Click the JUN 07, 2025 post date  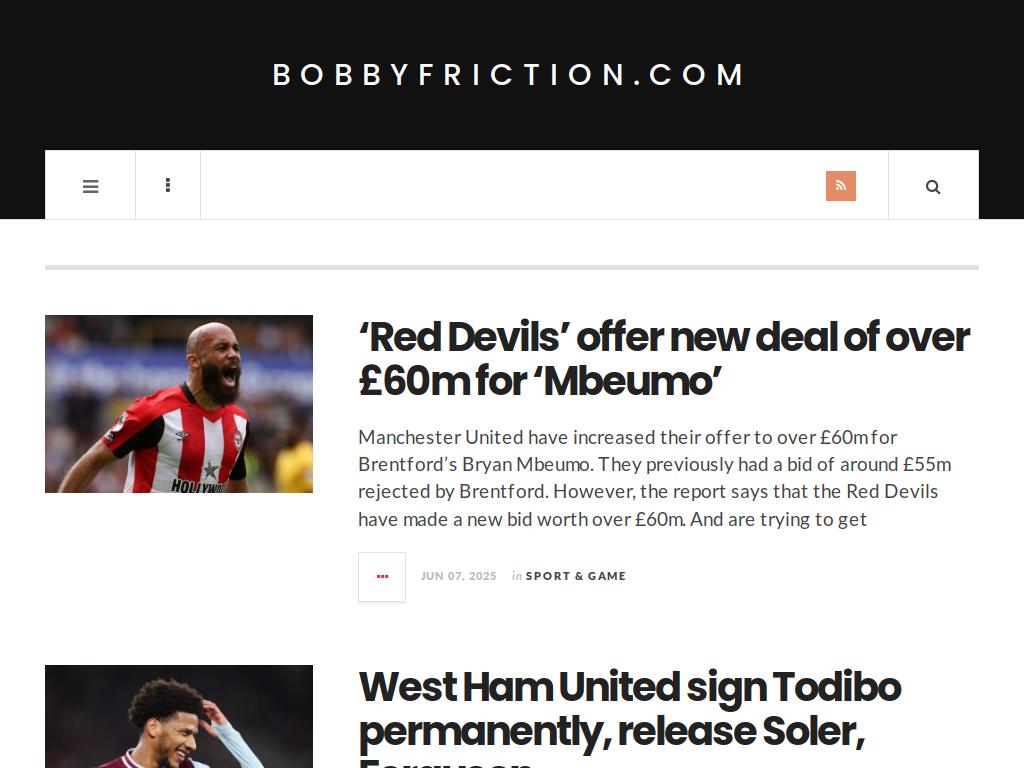[x=458, y=576]
